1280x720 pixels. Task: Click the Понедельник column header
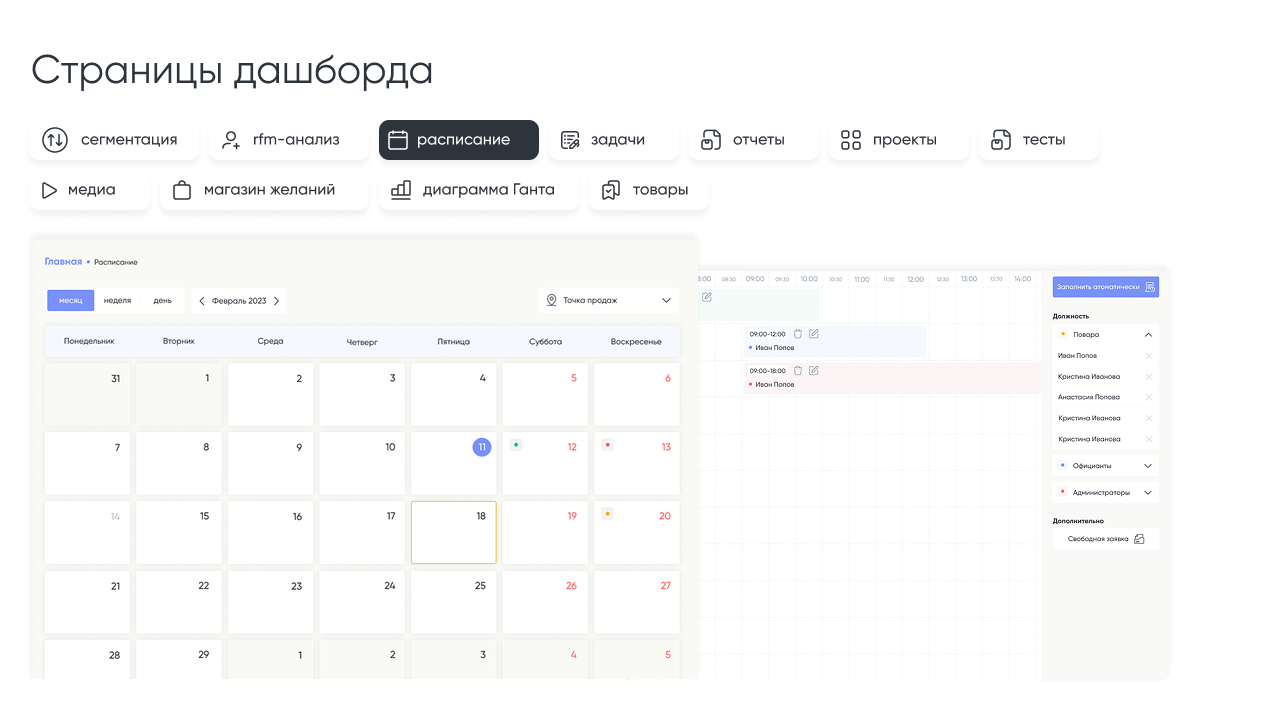point(89,341)
